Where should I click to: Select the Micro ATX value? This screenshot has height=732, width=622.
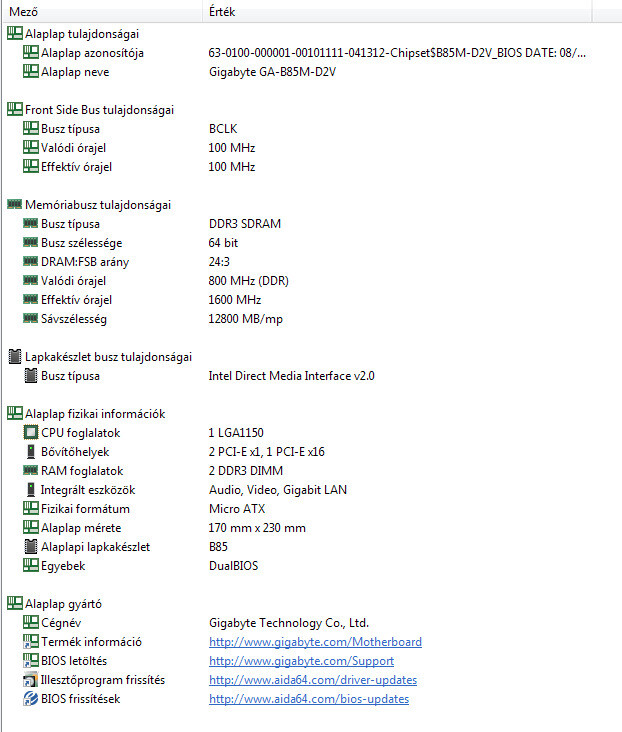(237, 509)
